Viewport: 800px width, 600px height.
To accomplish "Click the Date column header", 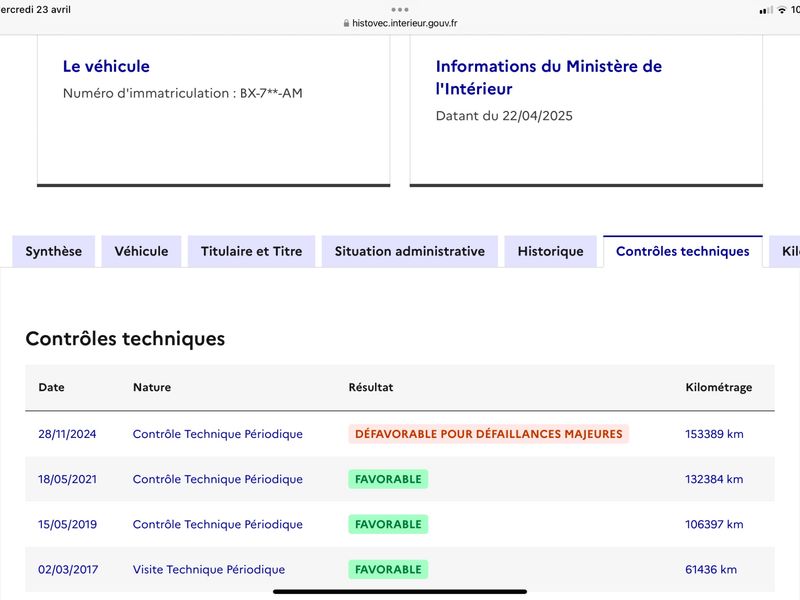I will (52, 387).
